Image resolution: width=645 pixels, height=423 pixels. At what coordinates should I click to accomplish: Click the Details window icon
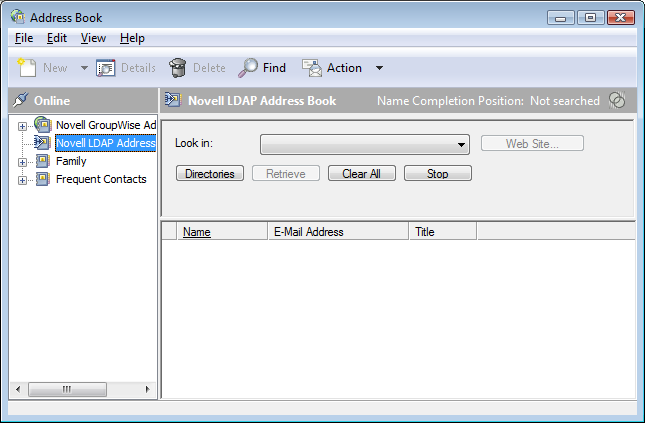click(106, 68)
